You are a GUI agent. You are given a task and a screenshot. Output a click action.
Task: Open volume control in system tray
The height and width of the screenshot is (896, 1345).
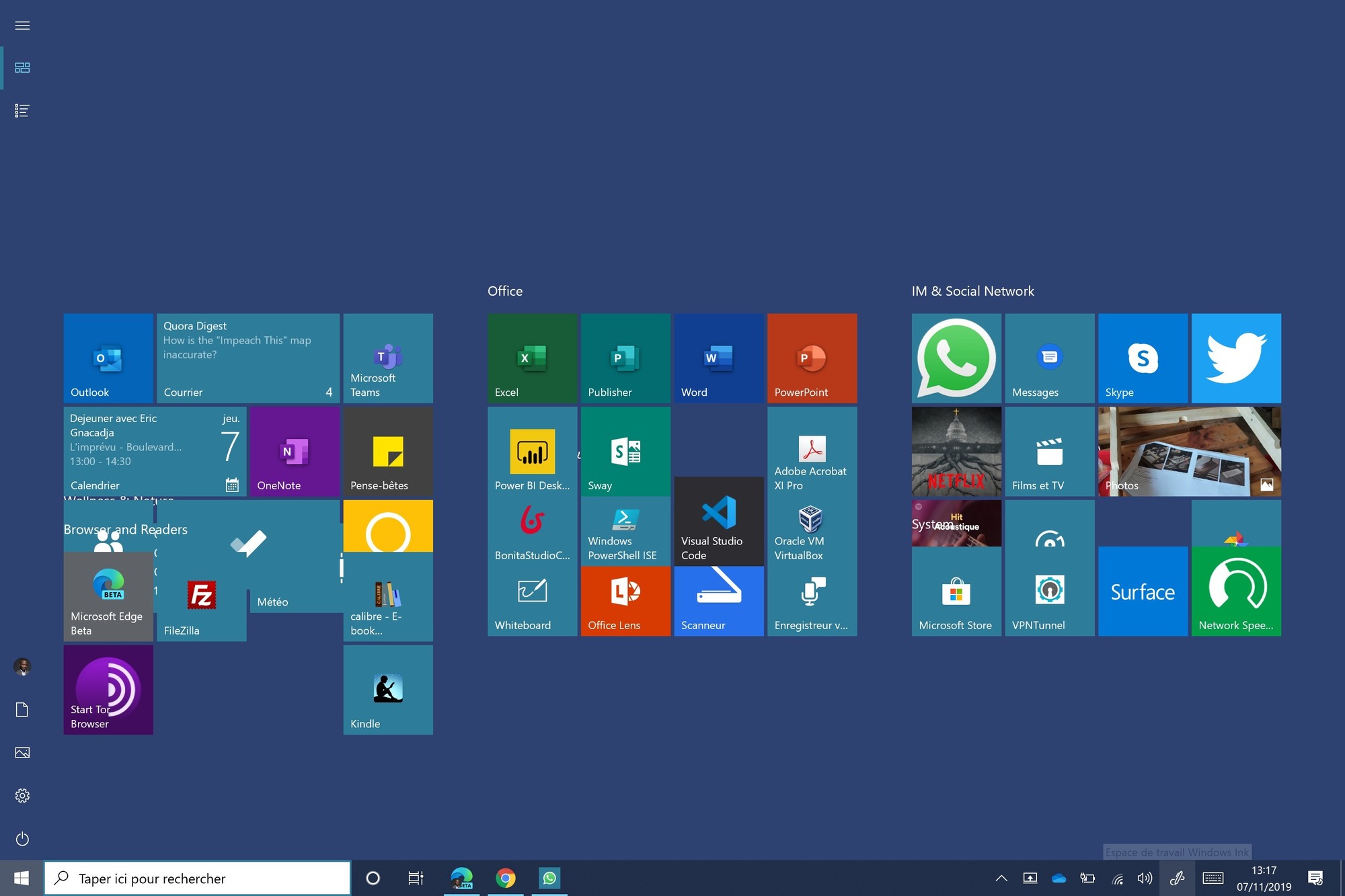pos(1144,878)
